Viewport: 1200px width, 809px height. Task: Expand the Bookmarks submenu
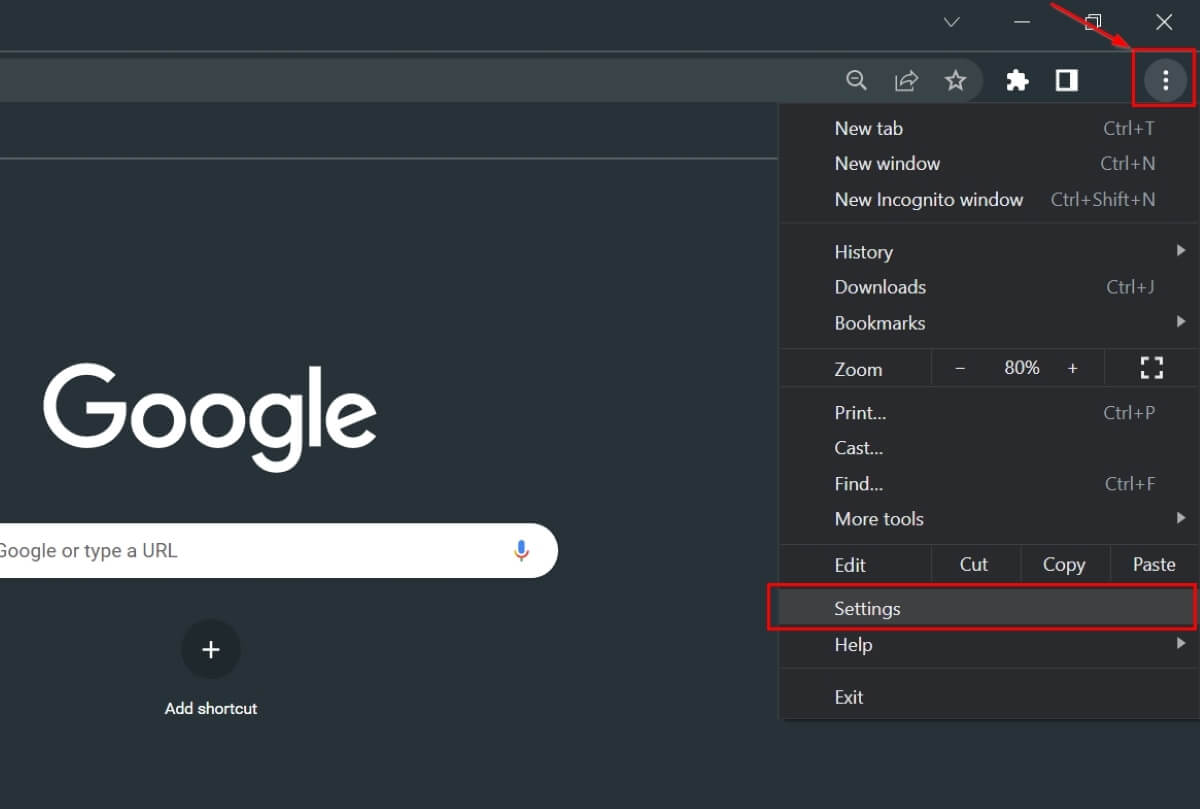tap(880, 322)
